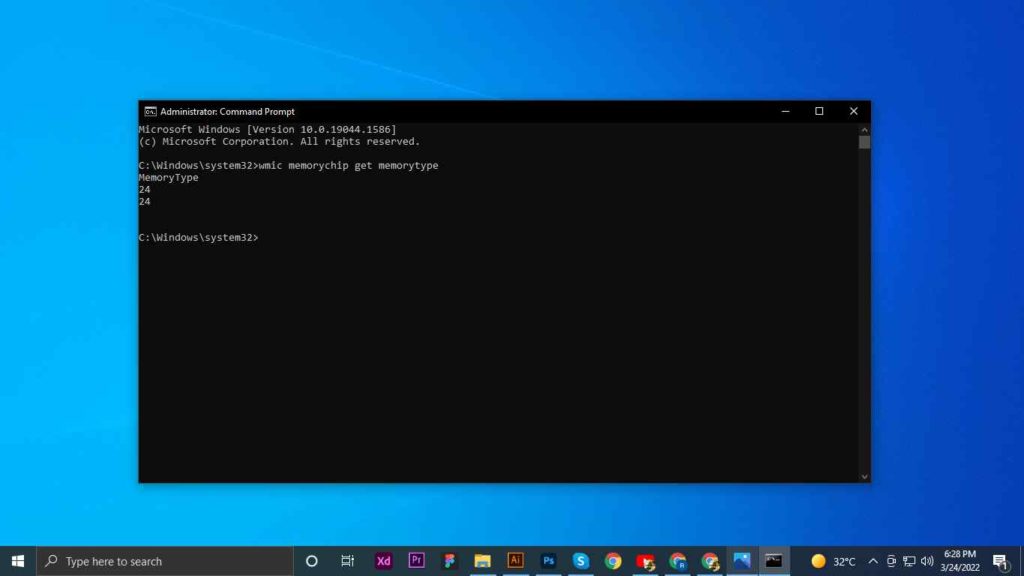The image size is (1024, 576).
Task: Click the 'Microsoft Windows [Version 10.0.19044.1586]' line
Action: point(267,129)
